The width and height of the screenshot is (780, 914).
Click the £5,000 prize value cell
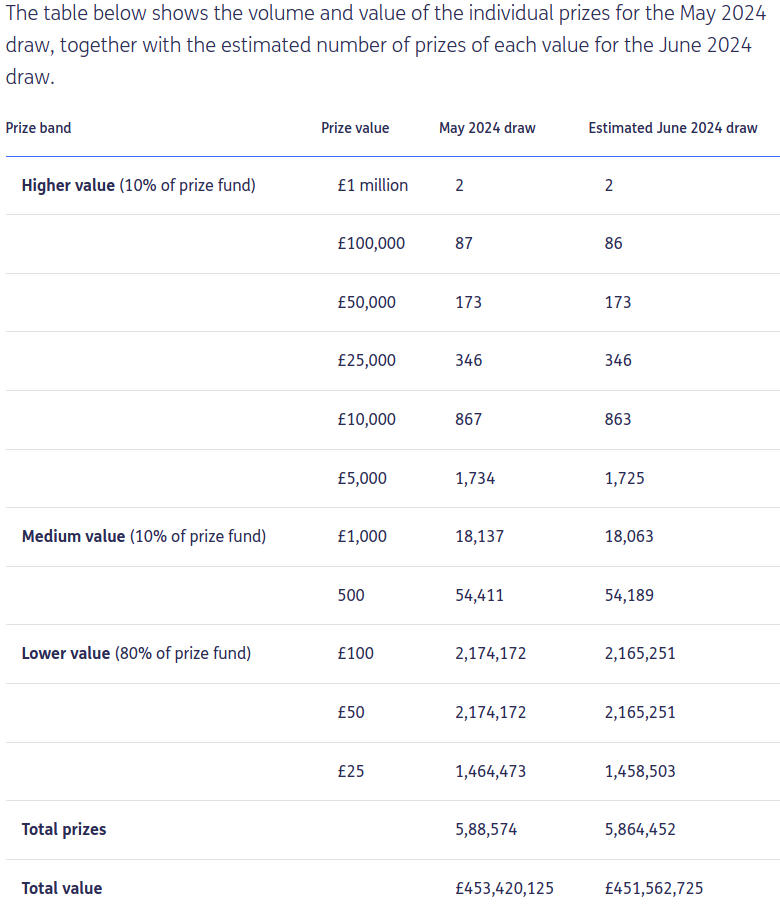pyautogui.click(x=362, y=478)
